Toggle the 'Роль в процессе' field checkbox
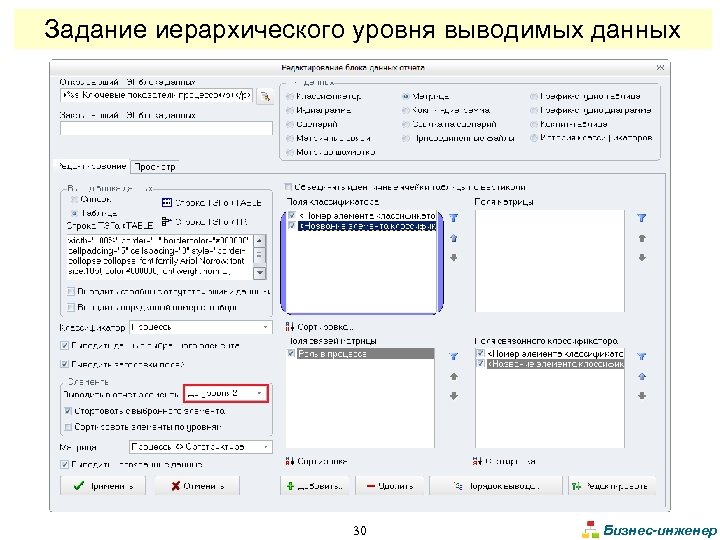The height and width of the screenshot is (540, 720). [291, 354]
